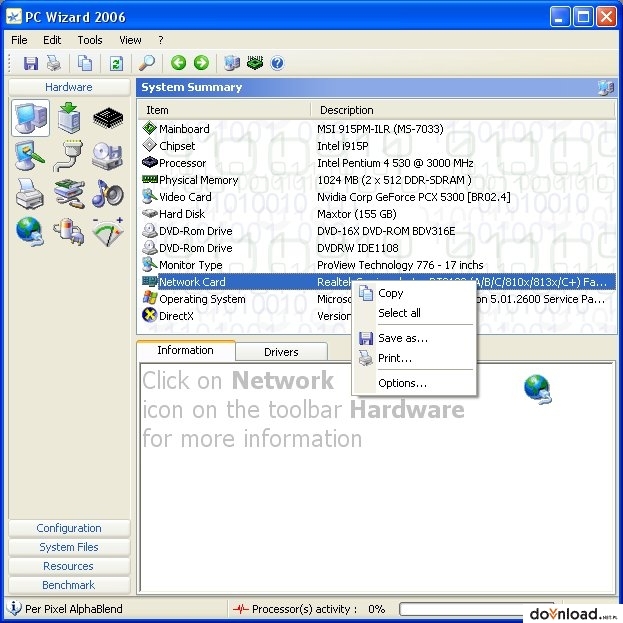The image size is (623, 623).
Task: Switch to the Drivers tab
Action: pos(281,352)
